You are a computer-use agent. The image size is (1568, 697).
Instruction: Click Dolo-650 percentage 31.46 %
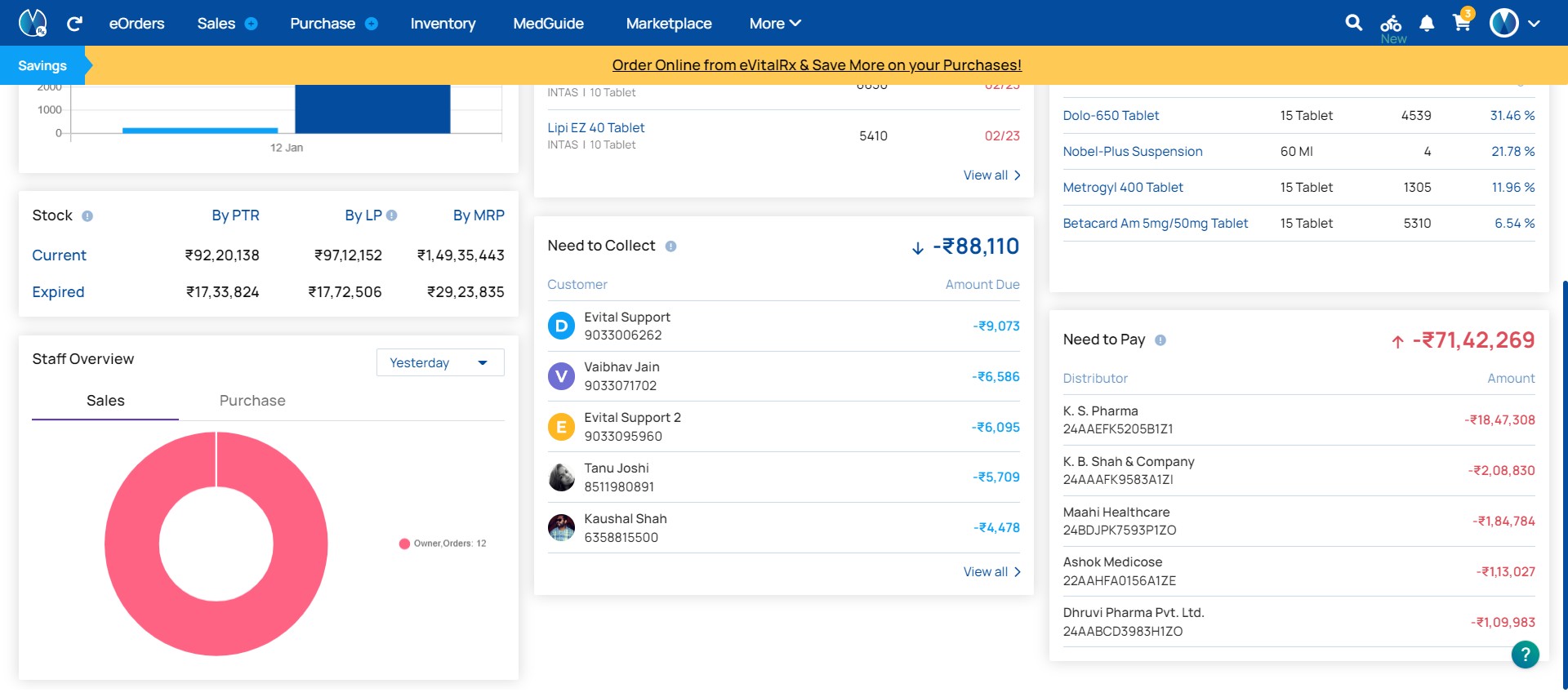[x=1512, y=116]
